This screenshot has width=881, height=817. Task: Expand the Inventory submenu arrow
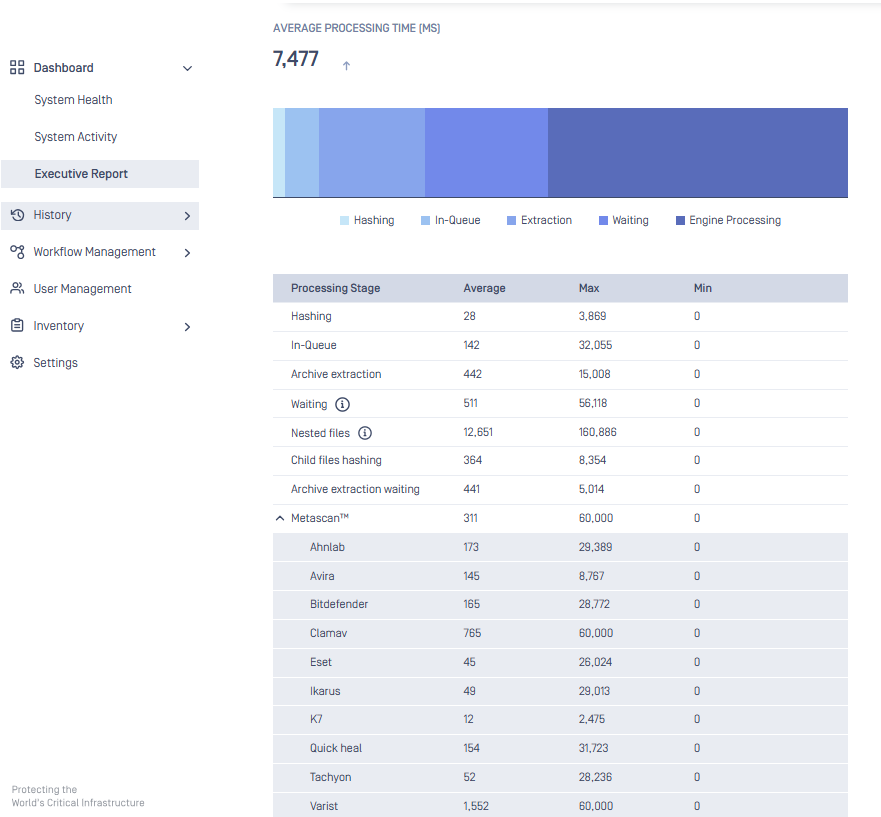(x=187, y=327)
